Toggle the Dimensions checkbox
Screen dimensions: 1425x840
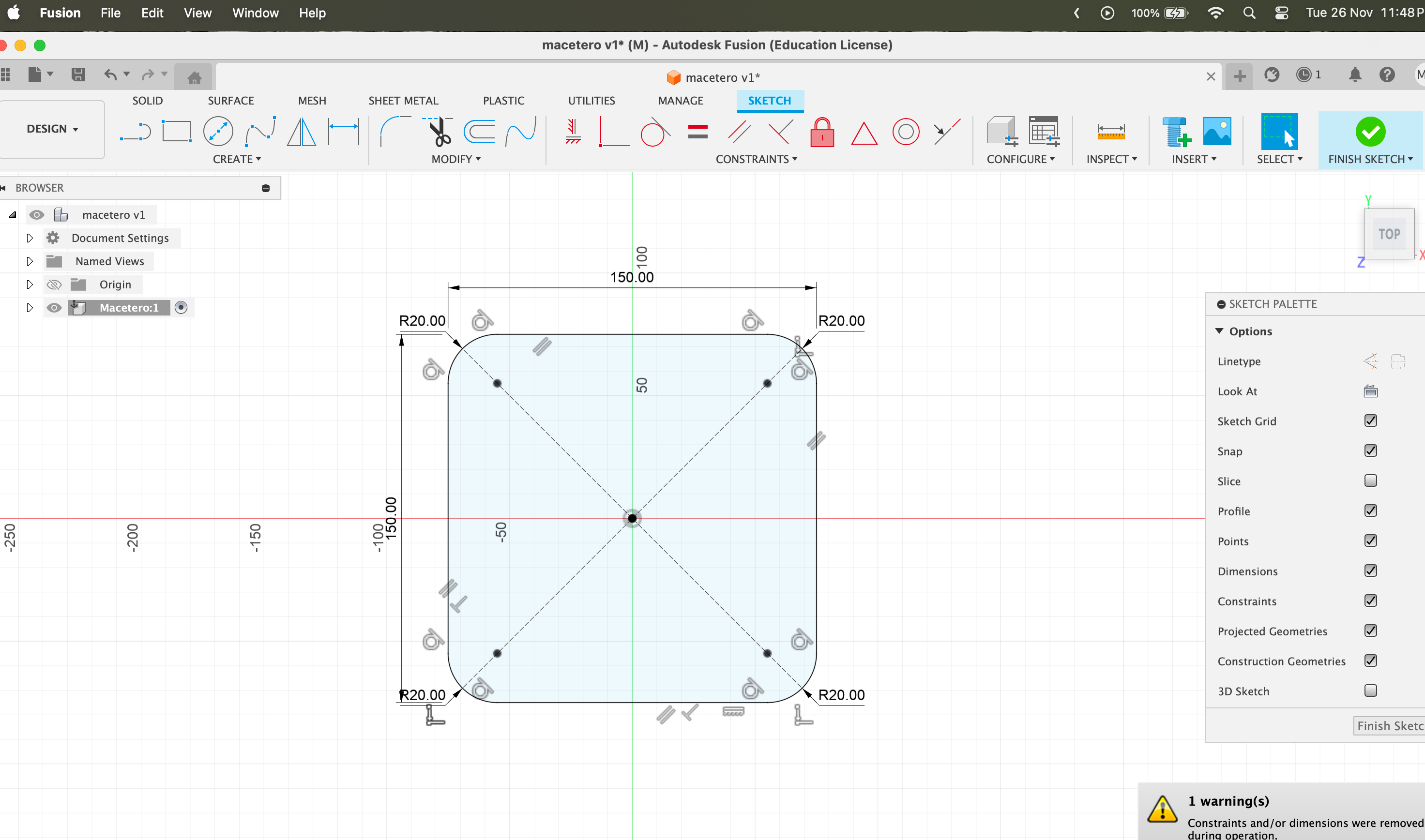pyautogui.click(x=1370, y=570)
